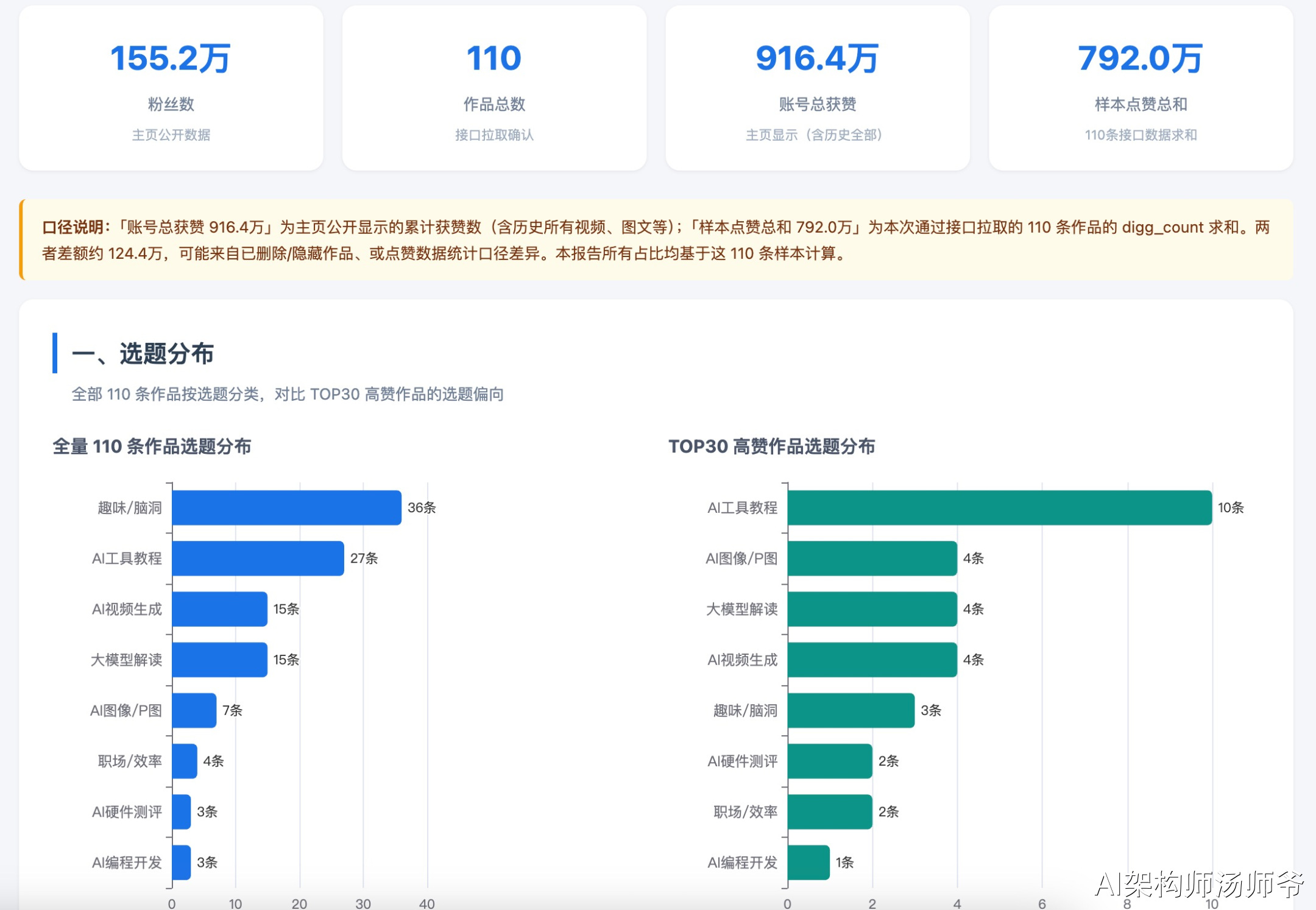Click the 全量 110 条作品选题分布 chart title
The width and height of the screenshot is (1316, 910).
[152, 446]
